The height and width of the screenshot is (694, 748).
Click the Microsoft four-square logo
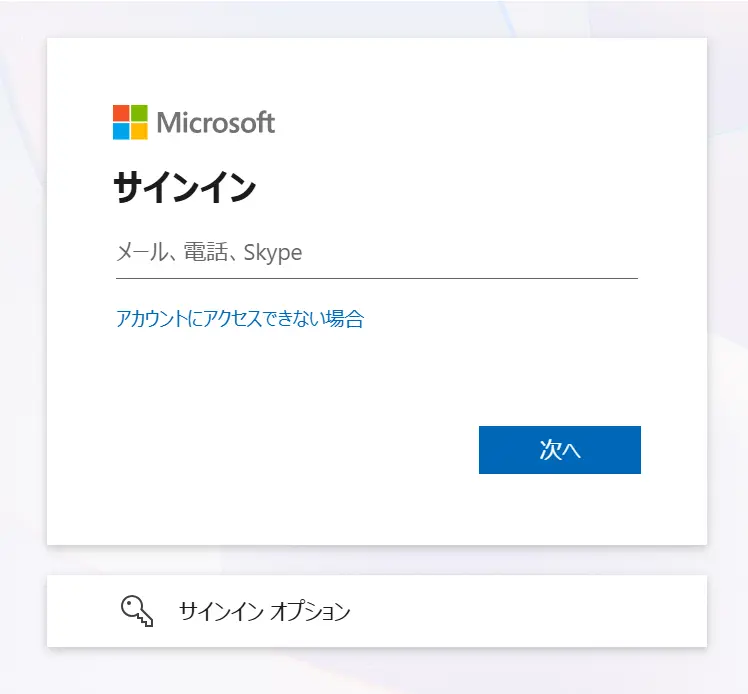pyautogui.click(x=130, y=122)
